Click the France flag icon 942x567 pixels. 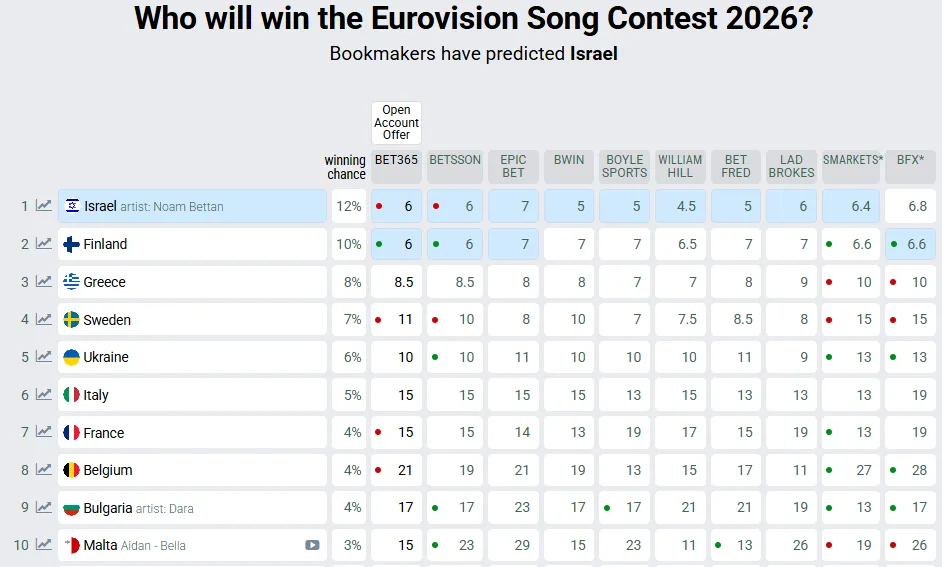click(71, 433)
